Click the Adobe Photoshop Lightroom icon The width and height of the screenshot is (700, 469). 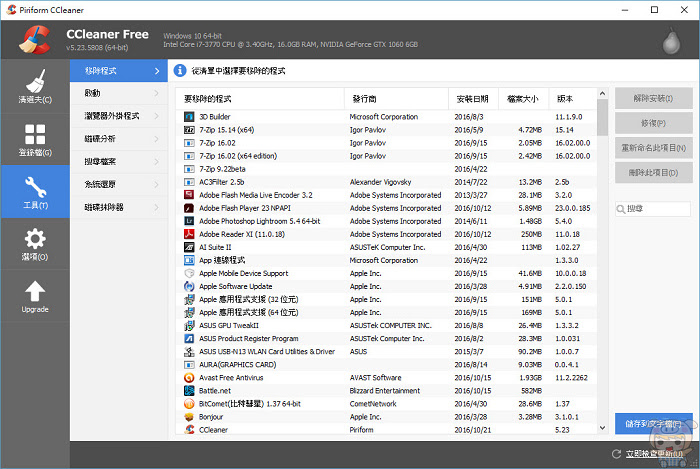pos(189,221)
